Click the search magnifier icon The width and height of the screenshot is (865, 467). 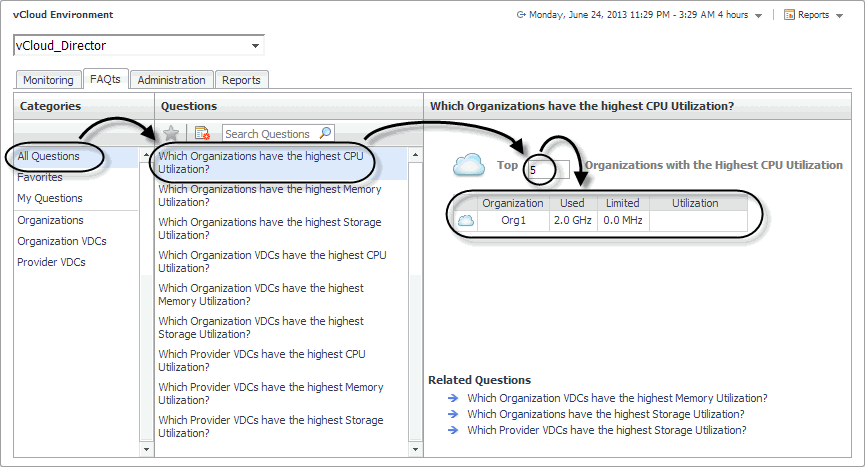(325, 133)
